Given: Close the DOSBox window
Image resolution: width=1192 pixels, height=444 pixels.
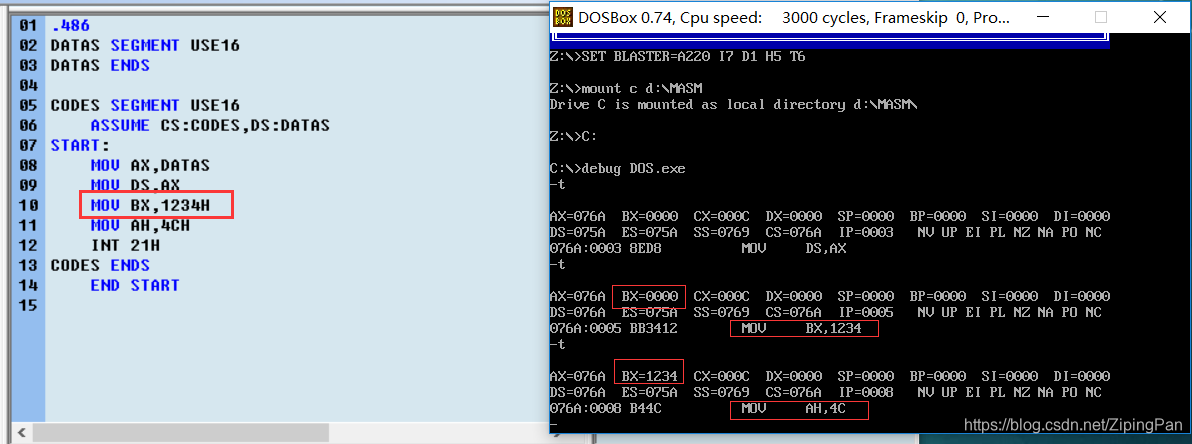Looking at the screenshot, I should [x=1159, y=17].
